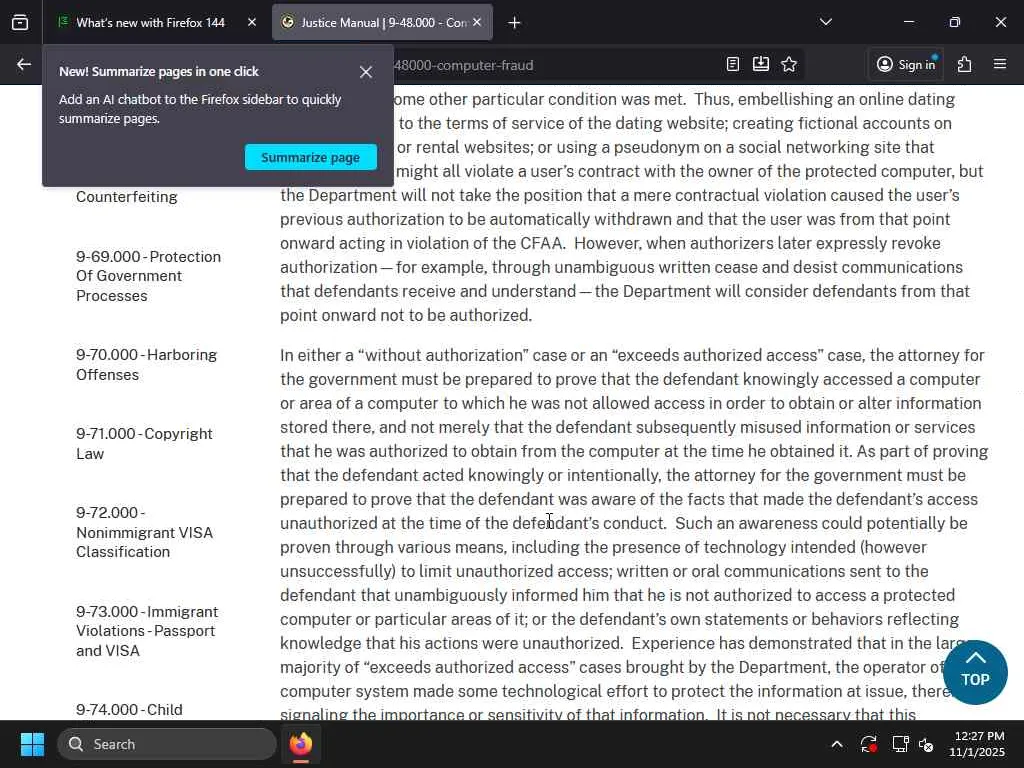Toggle Reader View icon in address bar
The image size is (1024, 768).
[733, 64]
